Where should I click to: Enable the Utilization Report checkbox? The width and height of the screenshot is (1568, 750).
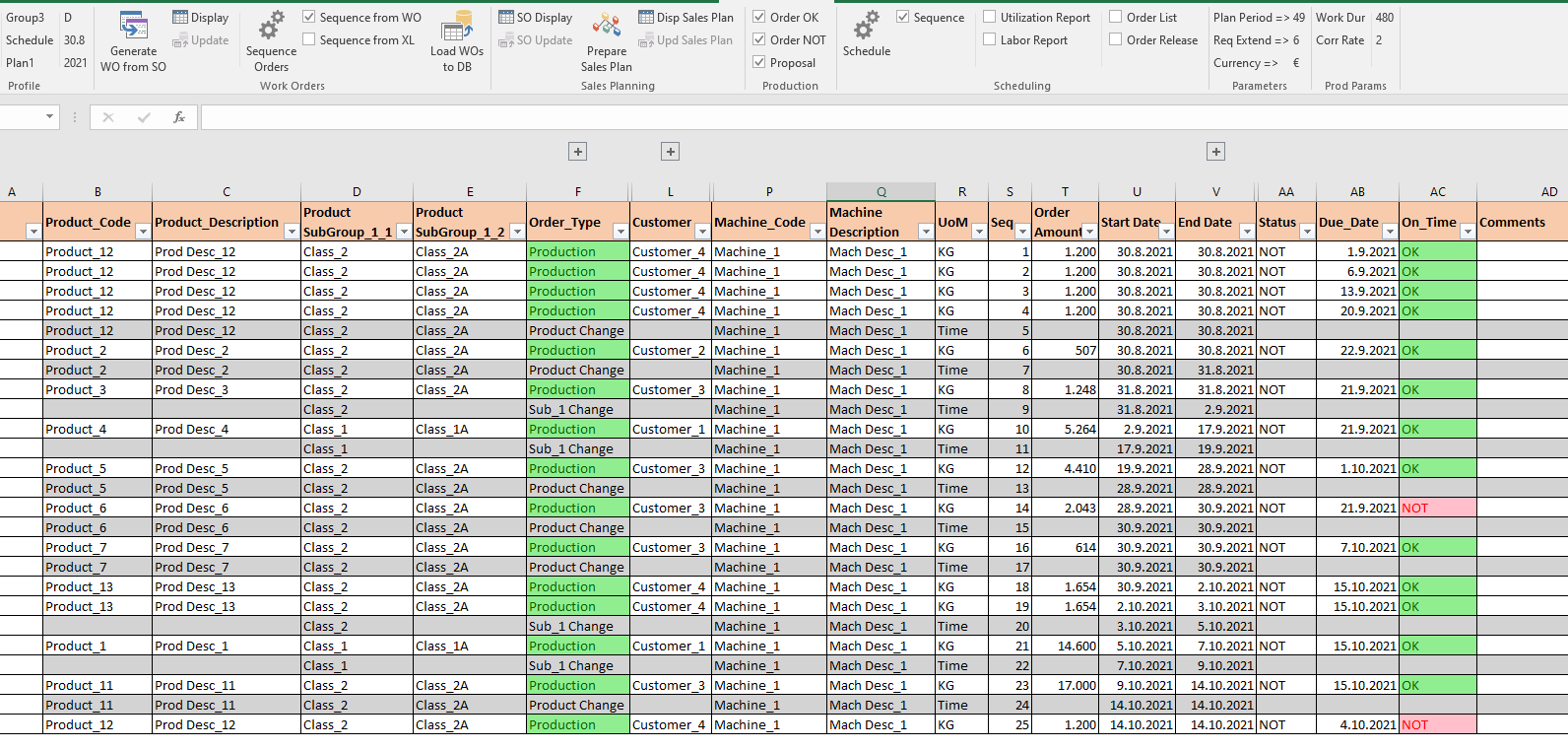pyautogui.click(x=990, y=17)
